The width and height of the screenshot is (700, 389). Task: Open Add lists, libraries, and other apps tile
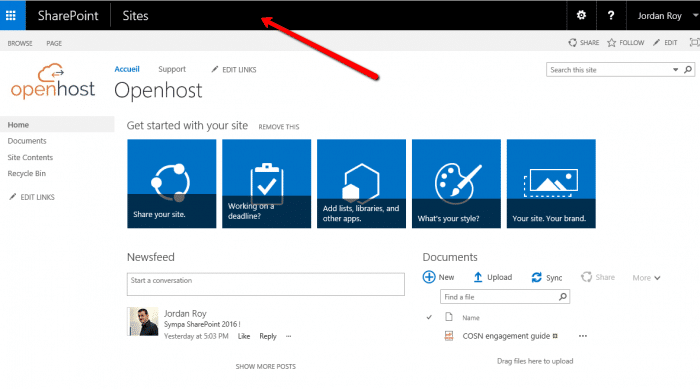click(362, 184)
